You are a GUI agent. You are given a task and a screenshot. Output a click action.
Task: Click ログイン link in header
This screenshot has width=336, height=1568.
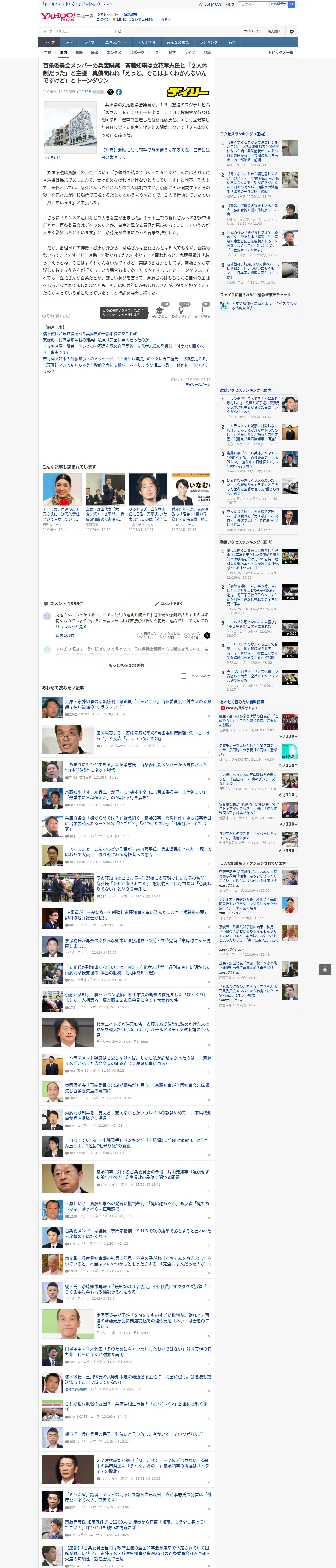point(103,20)
